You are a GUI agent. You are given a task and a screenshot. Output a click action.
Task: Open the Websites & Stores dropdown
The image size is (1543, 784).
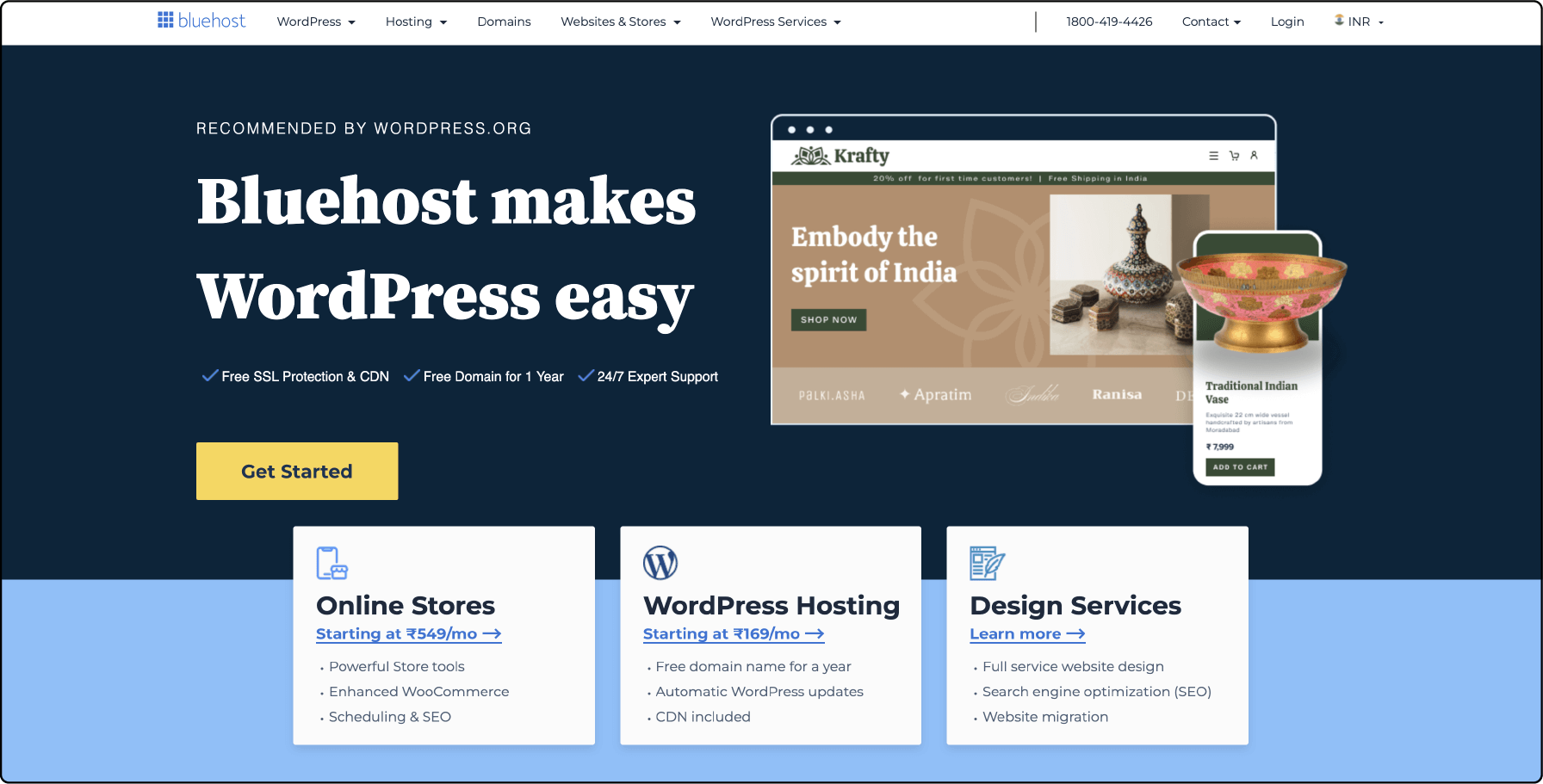point(621,22)
